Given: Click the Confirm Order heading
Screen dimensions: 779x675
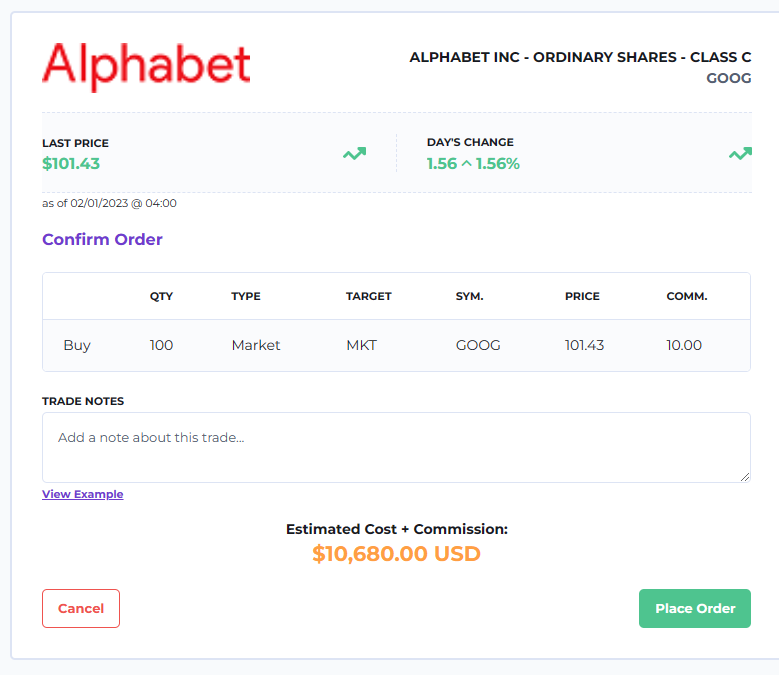Looking at the screenshot, I should coord(102,239).
